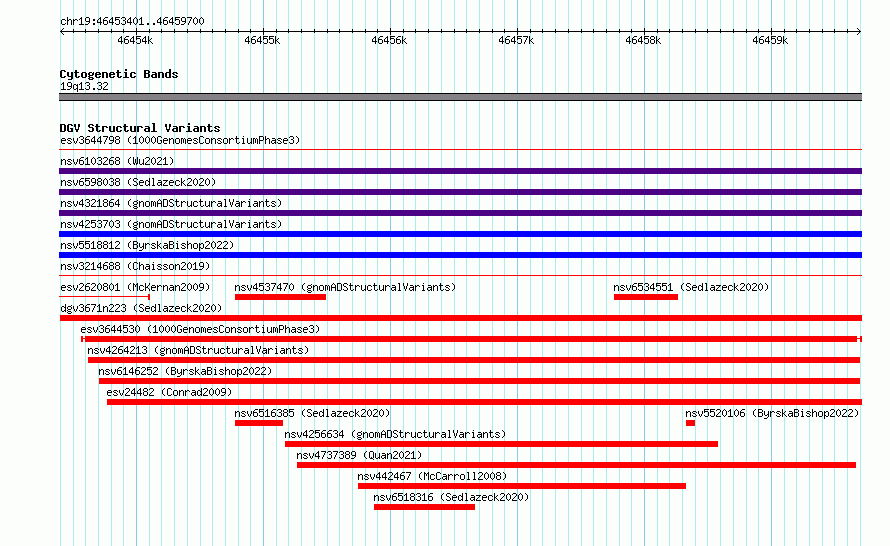The height and width of the screenshot is (546, 890).
Task: Open esv3644530 1000GenomesConsortiumPhase3 label
Action: [200, 329]
